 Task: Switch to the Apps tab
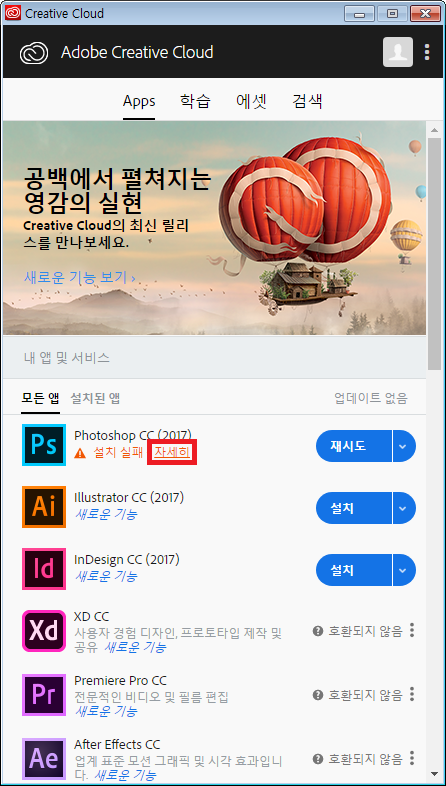pyautogui.click(x=139, y=102)
